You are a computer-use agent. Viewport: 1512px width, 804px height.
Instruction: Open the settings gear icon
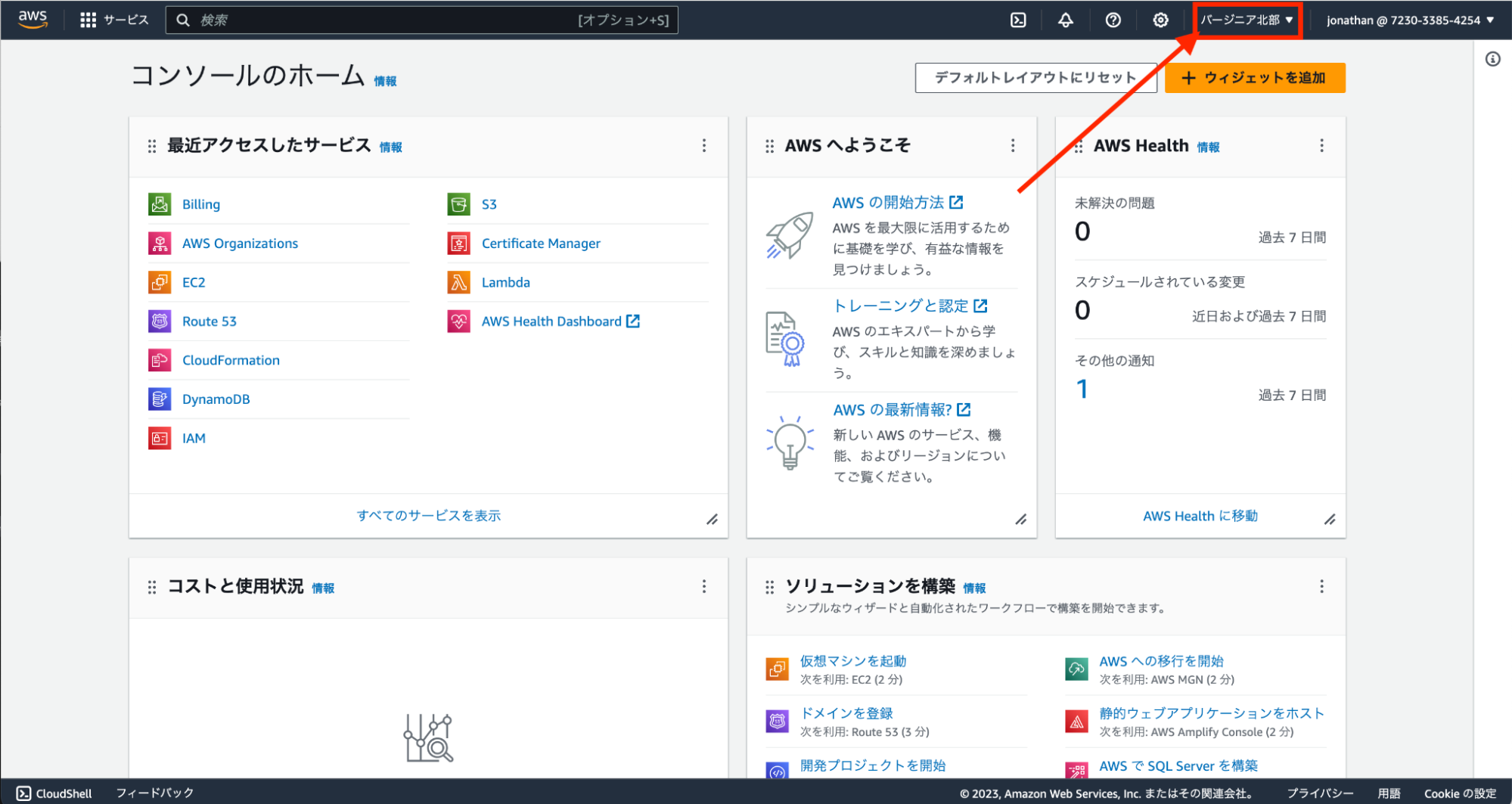point(1160,20)
